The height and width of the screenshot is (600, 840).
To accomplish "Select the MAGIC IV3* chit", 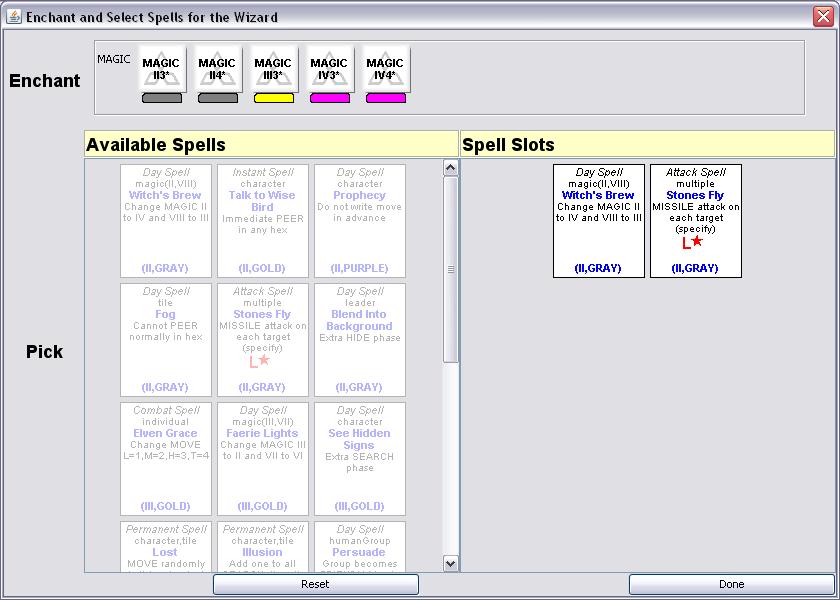I will tap(329, 69).
